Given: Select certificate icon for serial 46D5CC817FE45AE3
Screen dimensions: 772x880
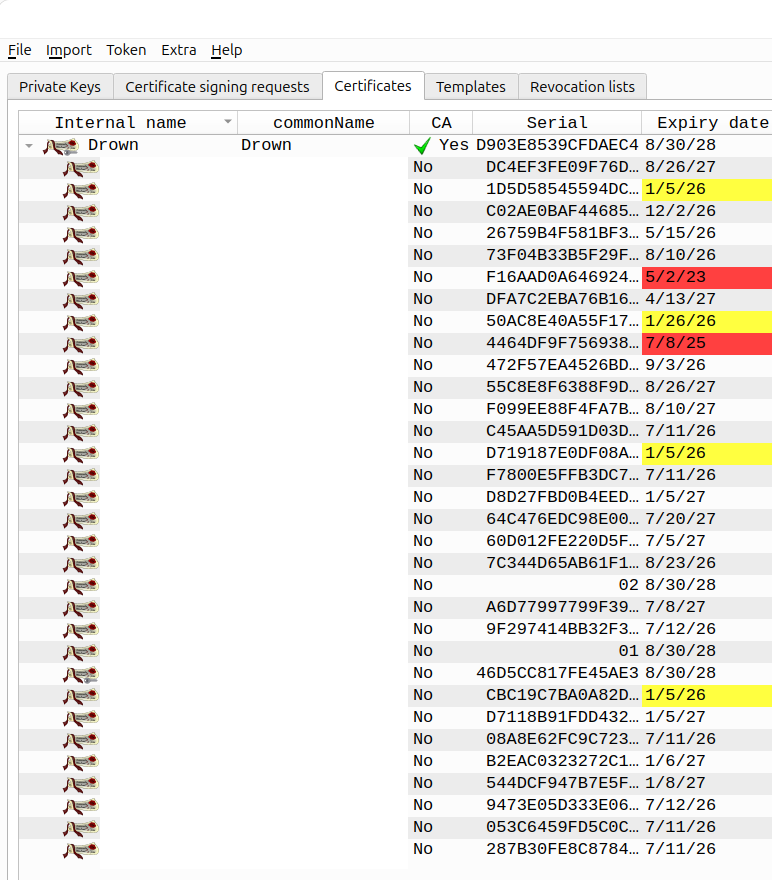Looking at the screenshot, I should (x=81, y=673).
